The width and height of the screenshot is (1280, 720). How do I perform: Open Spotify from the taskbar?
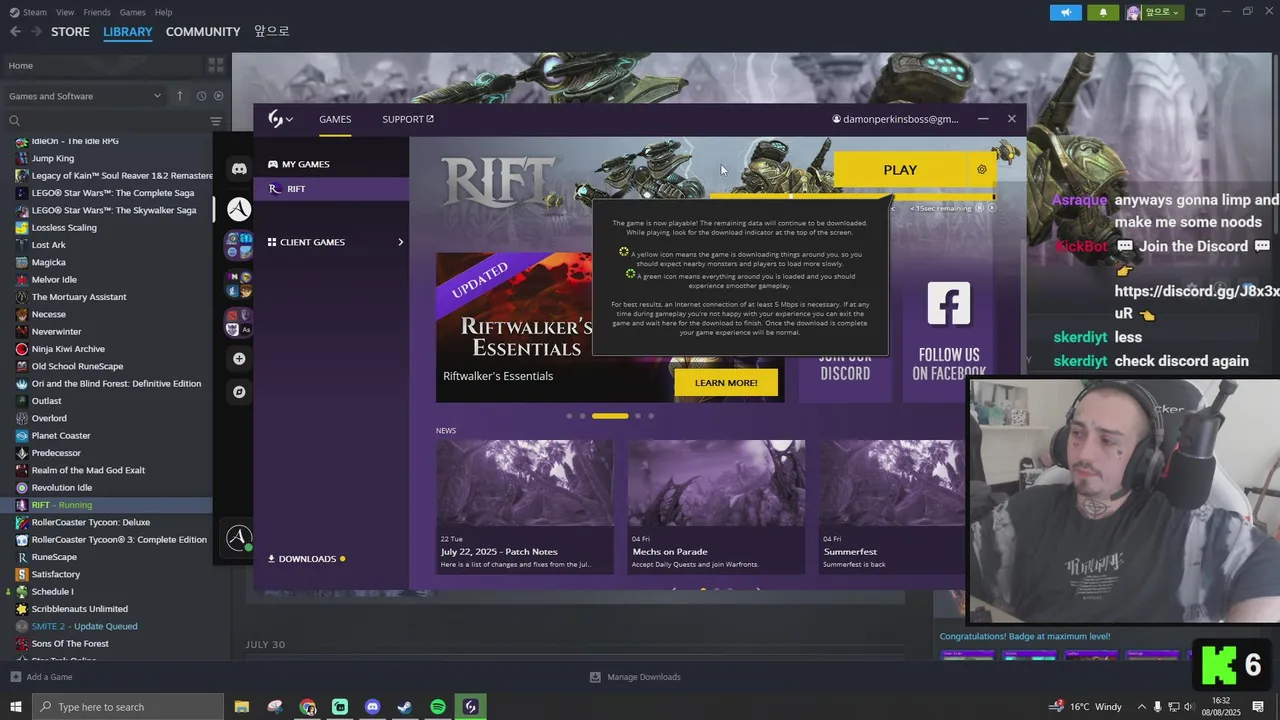click(x=438, y=707)
